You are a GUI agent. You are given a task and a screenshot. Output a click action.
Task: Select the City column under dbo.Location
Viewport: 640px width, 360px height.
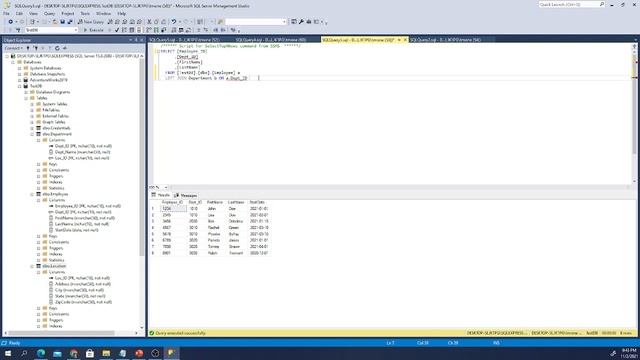(79, 290)
